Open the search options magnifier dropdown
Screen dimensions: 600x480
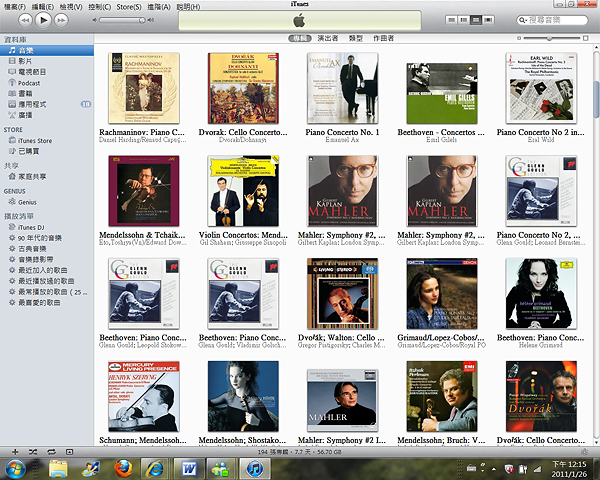[x=522, y=20]
